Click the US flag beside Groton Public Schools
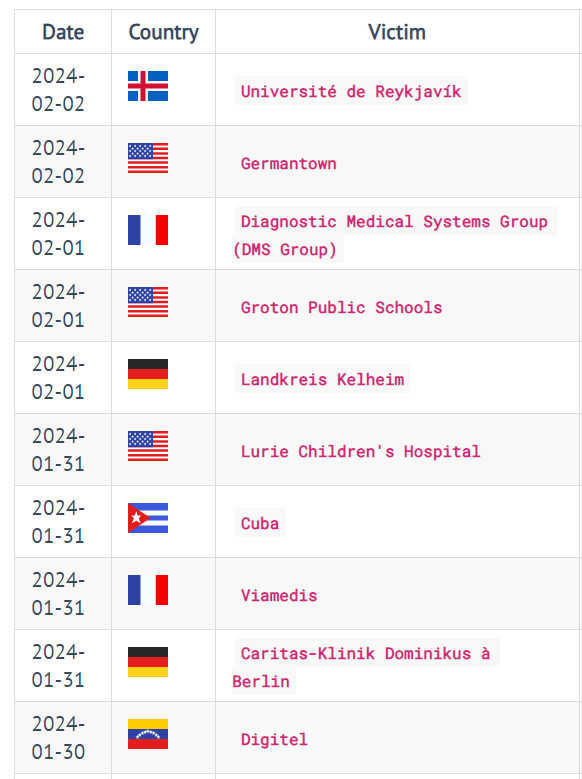Image resolution: width=582 pixels, height=779 pixels. pyautogui.click(x=148, y=302)
